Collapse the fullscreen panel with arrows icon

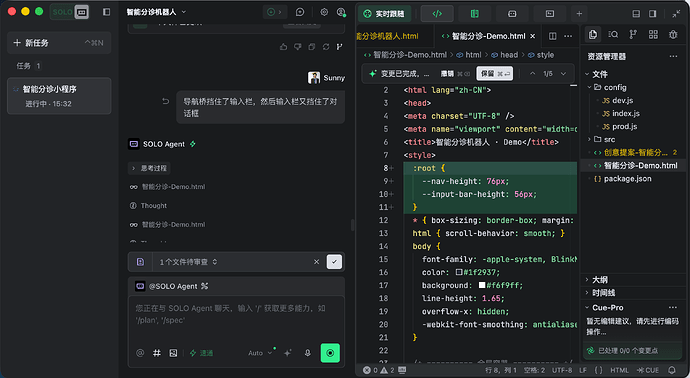tap(676, 14)
